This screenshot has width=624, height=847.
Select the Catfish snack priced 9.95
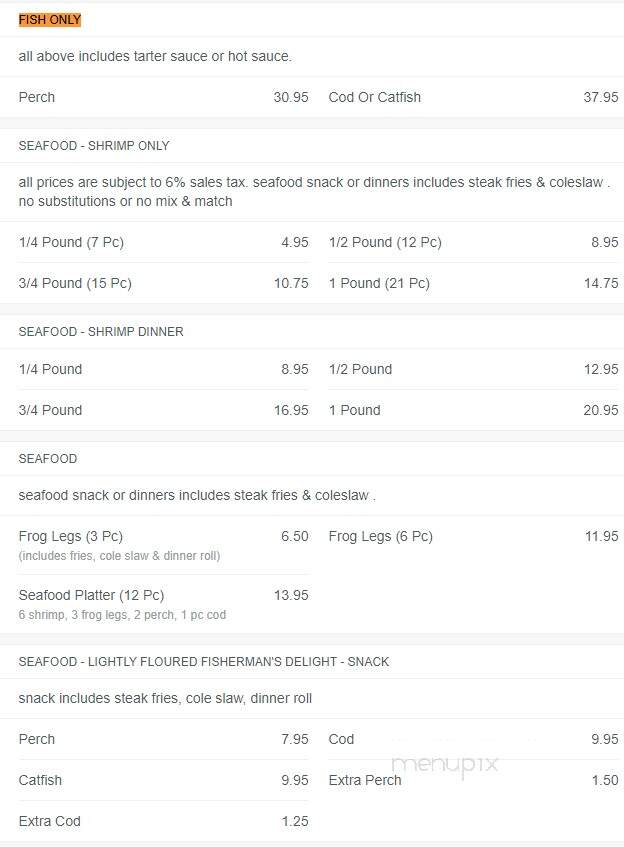163,781
